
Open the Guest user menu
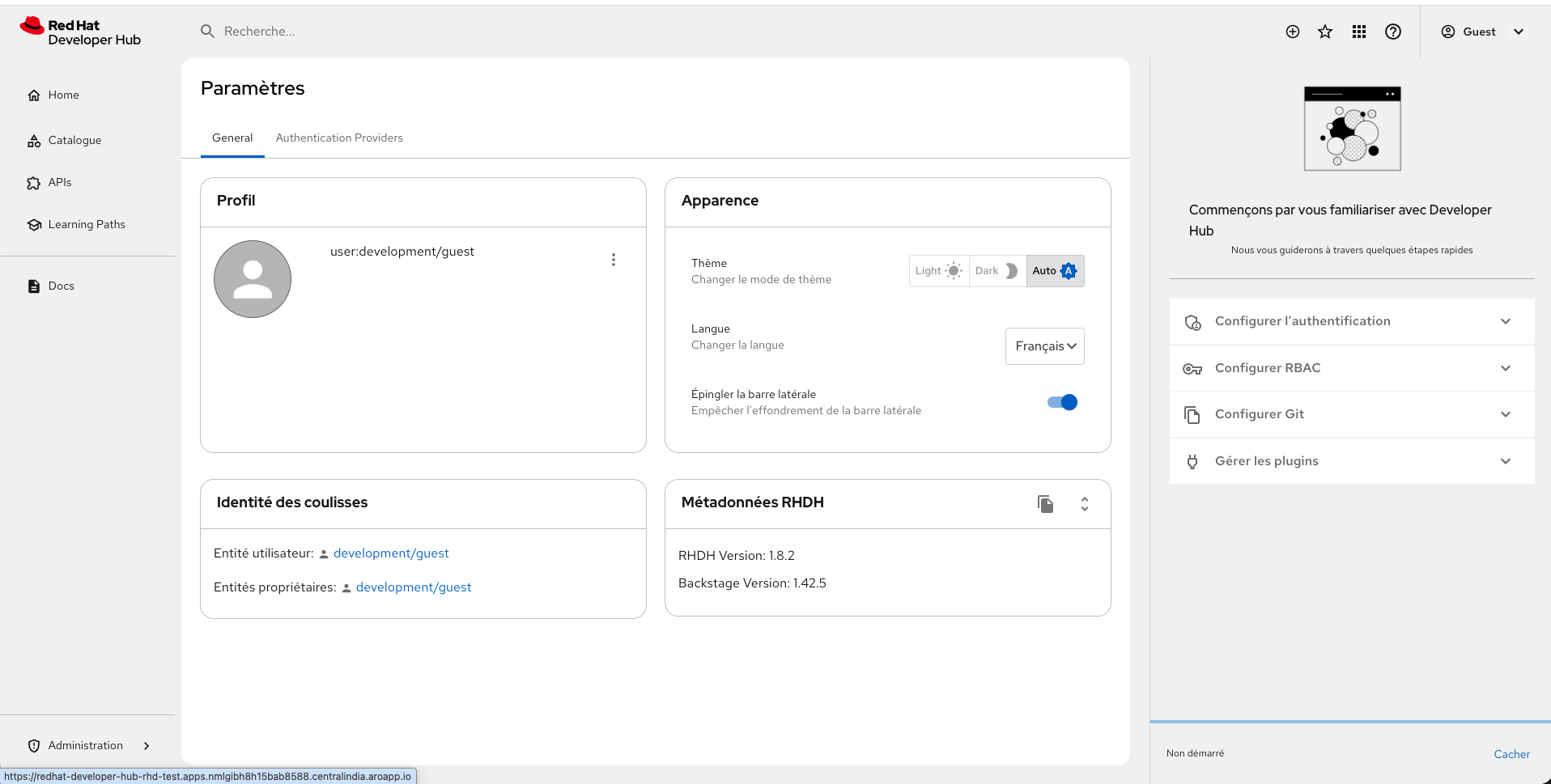(x=1482, y=32)
